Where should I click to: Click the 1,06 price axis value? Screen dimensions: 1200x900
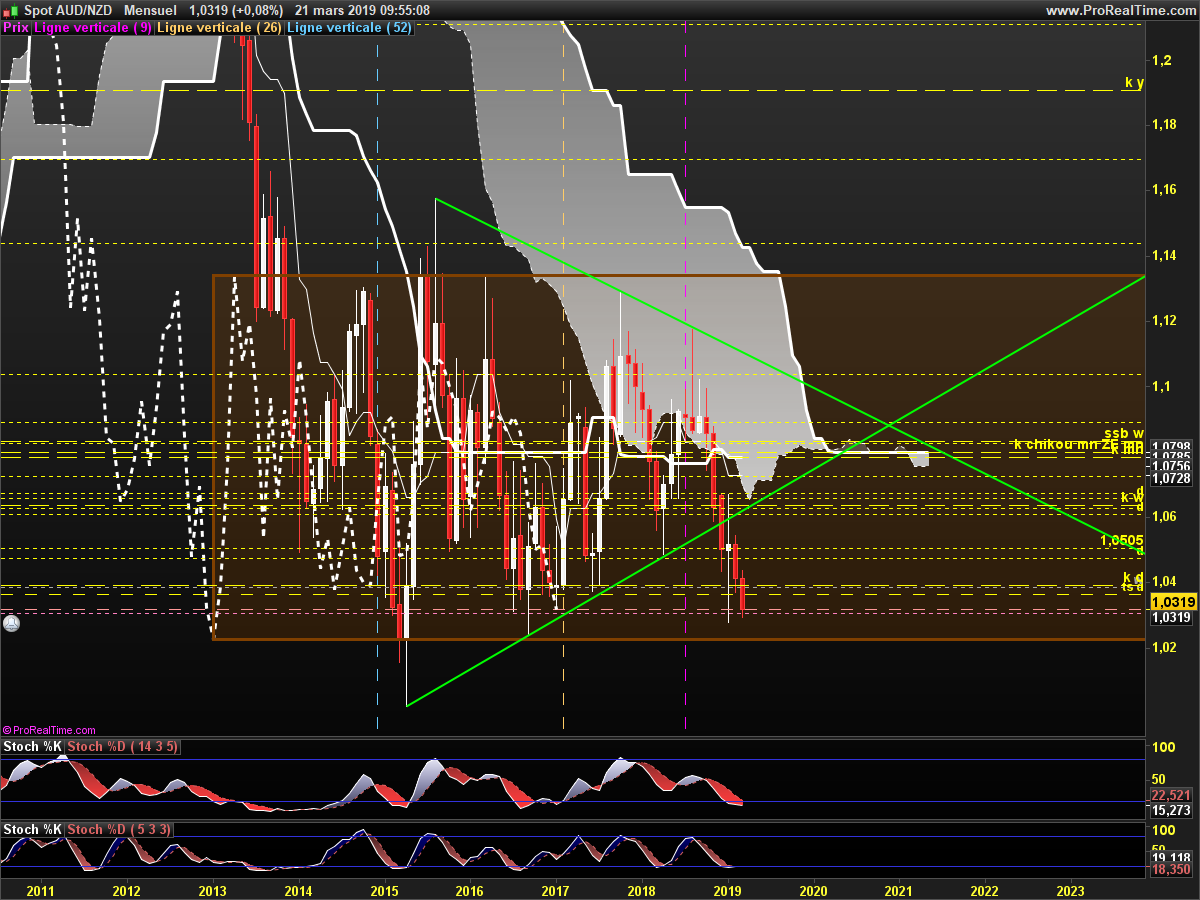coord(1164,516)
